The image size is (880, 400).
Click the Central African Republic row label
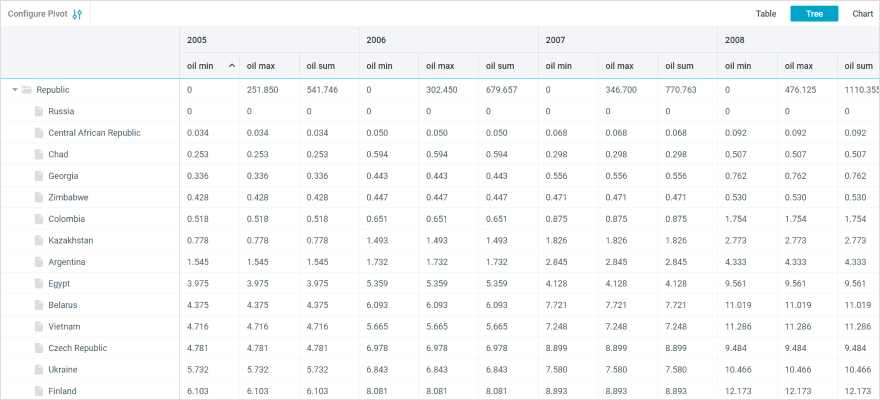[94, 133]
